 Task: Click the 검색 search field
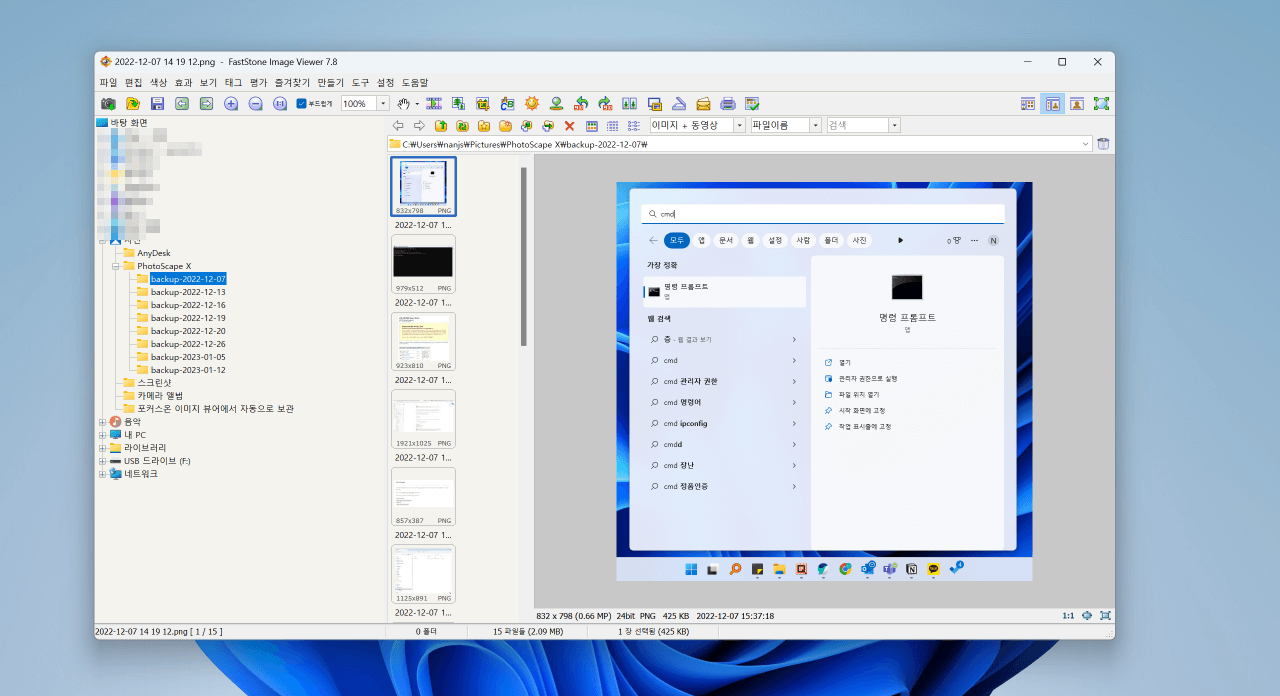(x=857, y=126)
